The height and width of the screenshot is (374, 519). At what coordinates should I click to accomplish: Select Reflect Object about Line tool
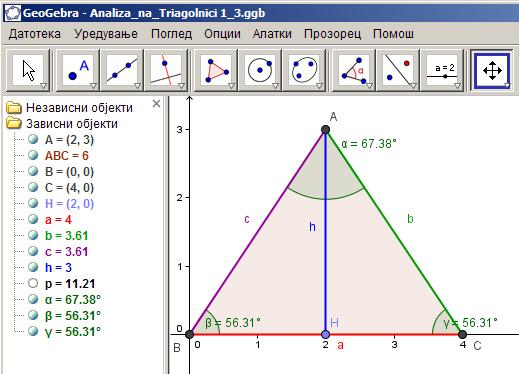[398, 70]
